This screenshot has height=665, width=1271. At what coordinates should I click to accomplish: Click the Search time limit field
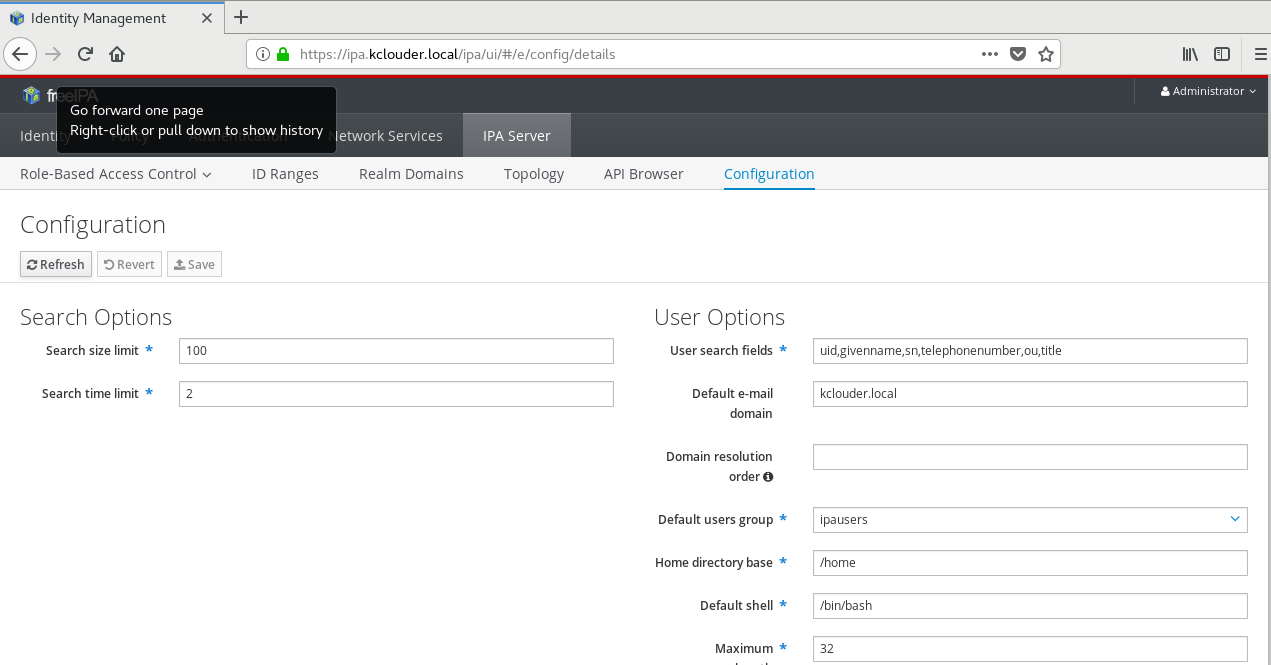[396, 394]
